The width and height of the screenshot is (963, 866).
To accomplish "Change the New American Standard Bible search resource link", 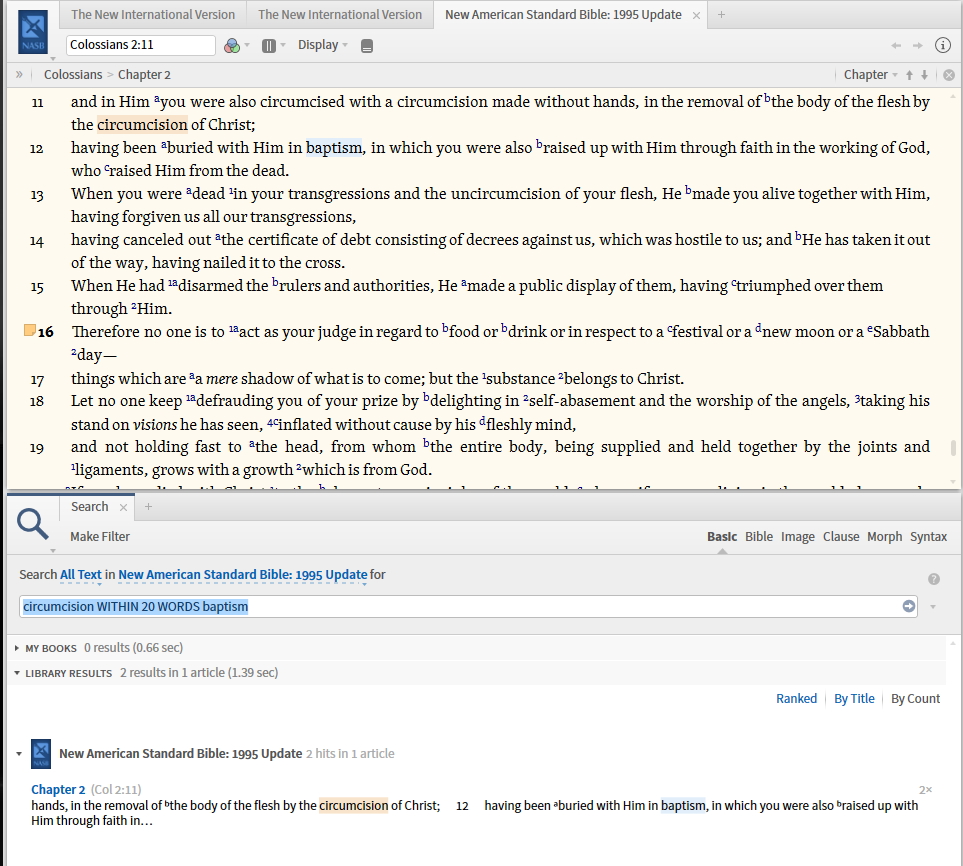I will tap(243, 574).
